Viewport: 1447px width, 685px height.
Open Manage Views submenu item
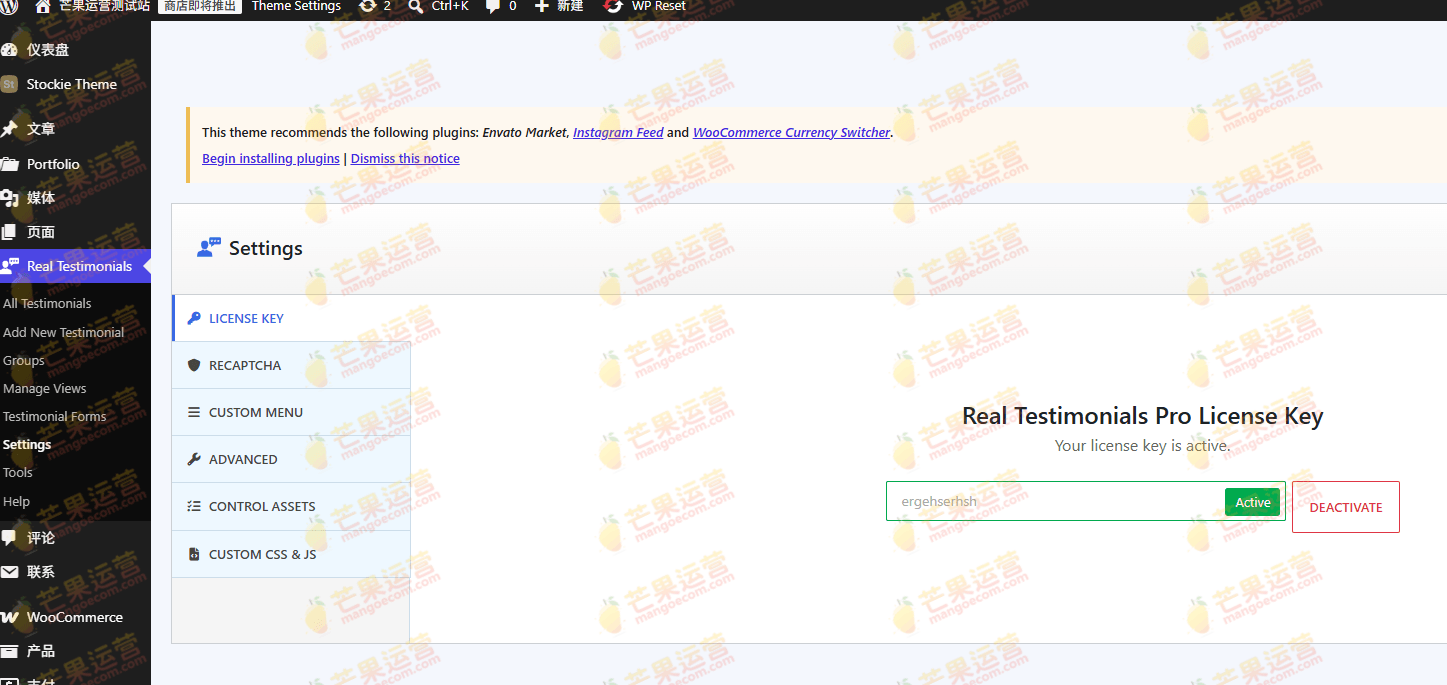point(45,388)
